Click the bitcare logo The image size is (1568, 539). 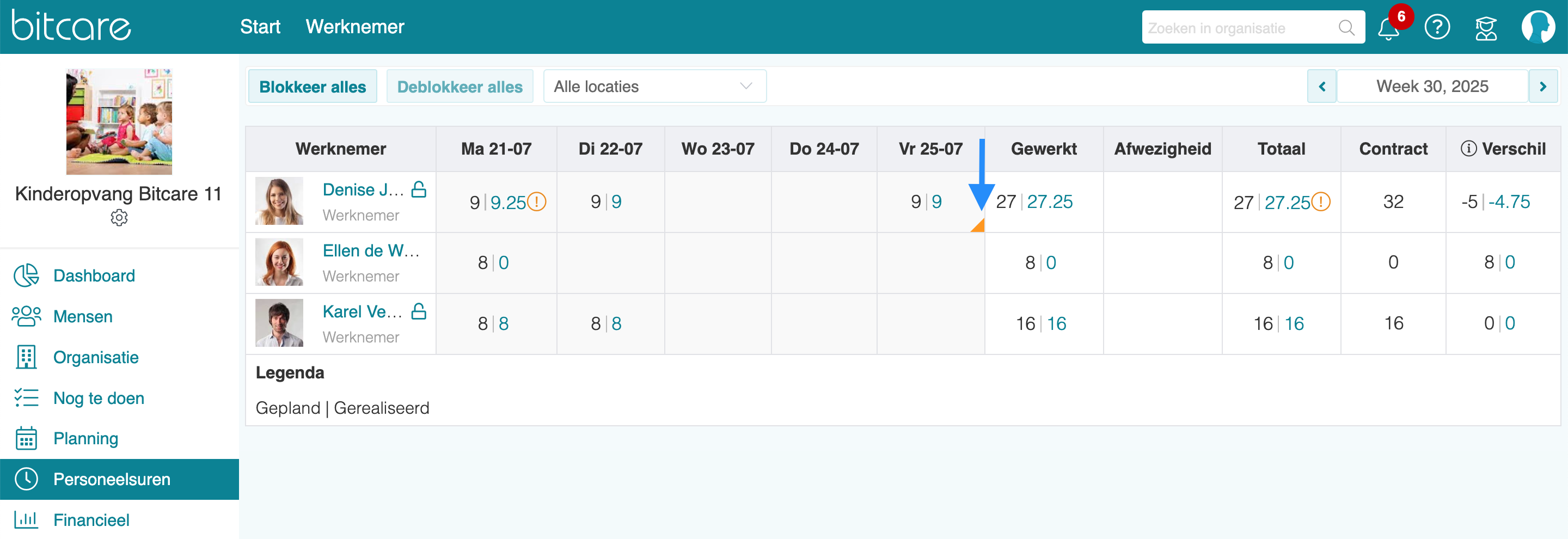(x=71, y=25)
